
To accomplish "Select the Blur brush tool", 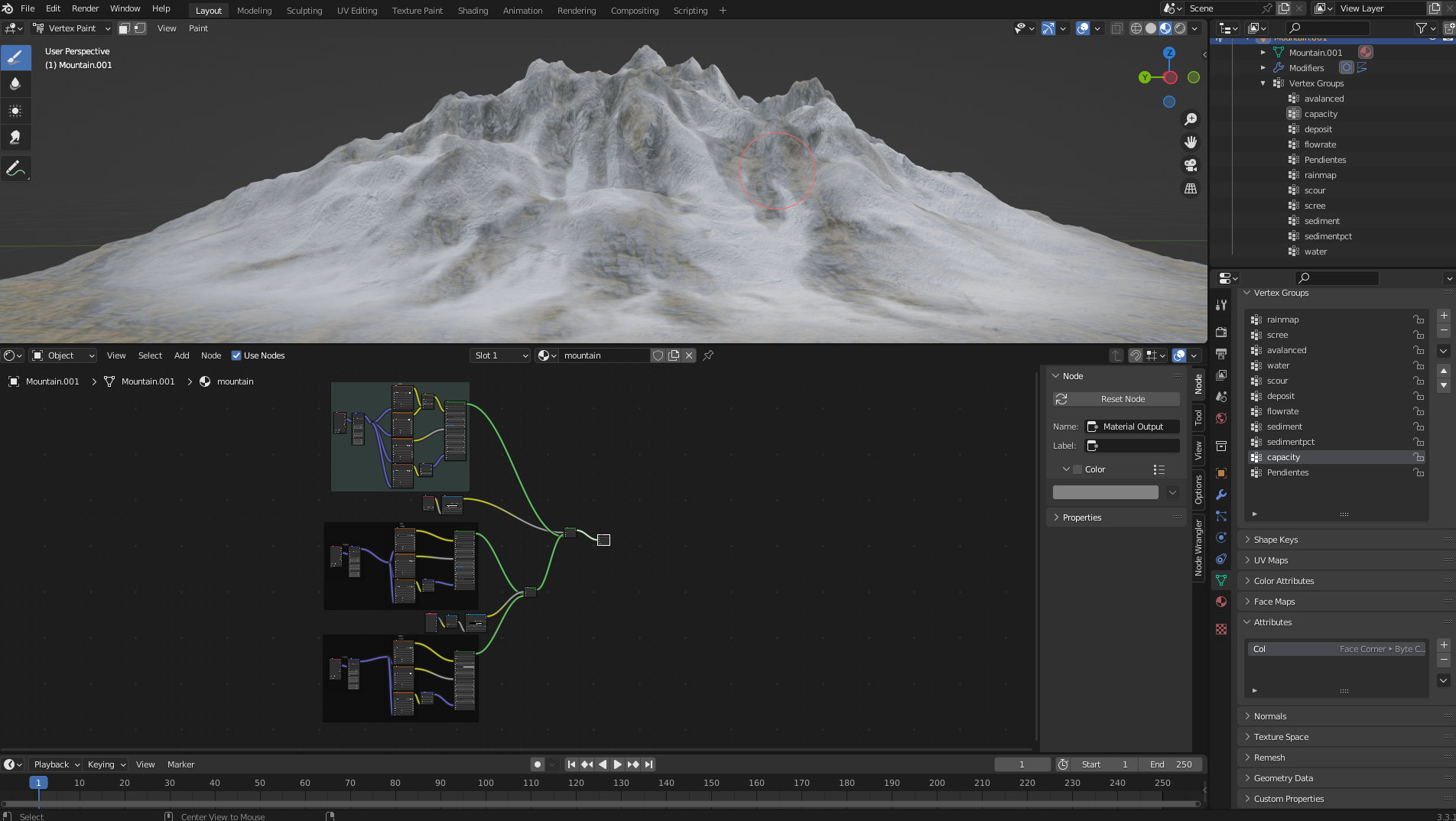I will (16, 84).
